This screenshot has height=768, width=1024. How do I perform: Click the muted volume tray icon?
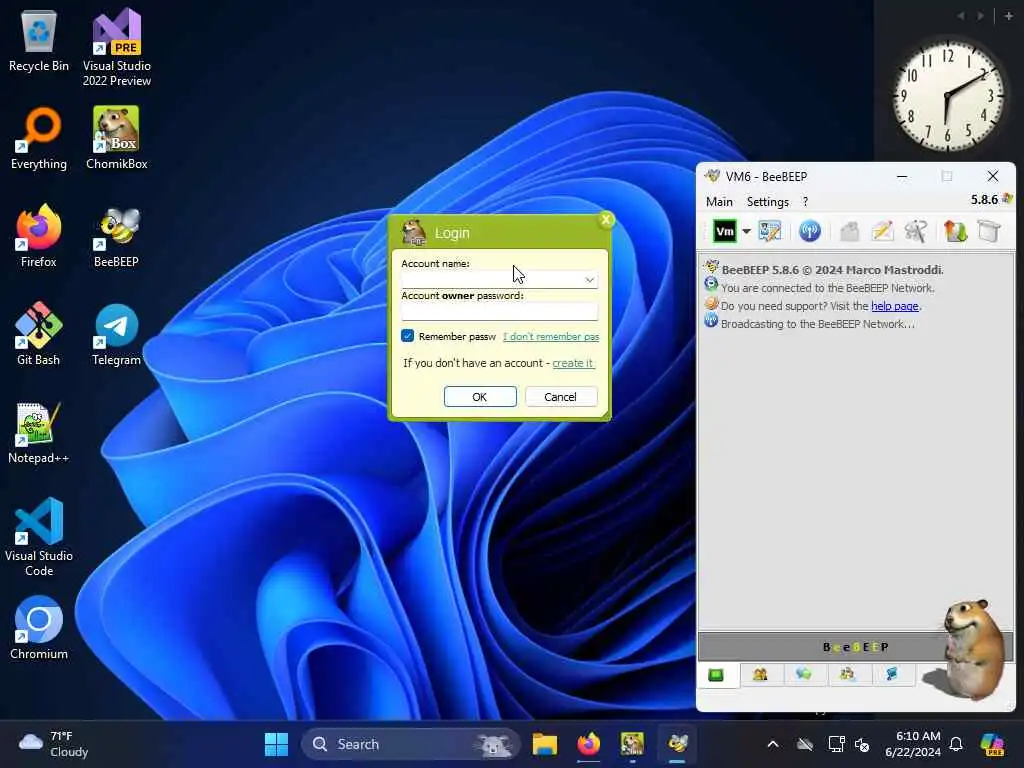click(x=862, y=744)
